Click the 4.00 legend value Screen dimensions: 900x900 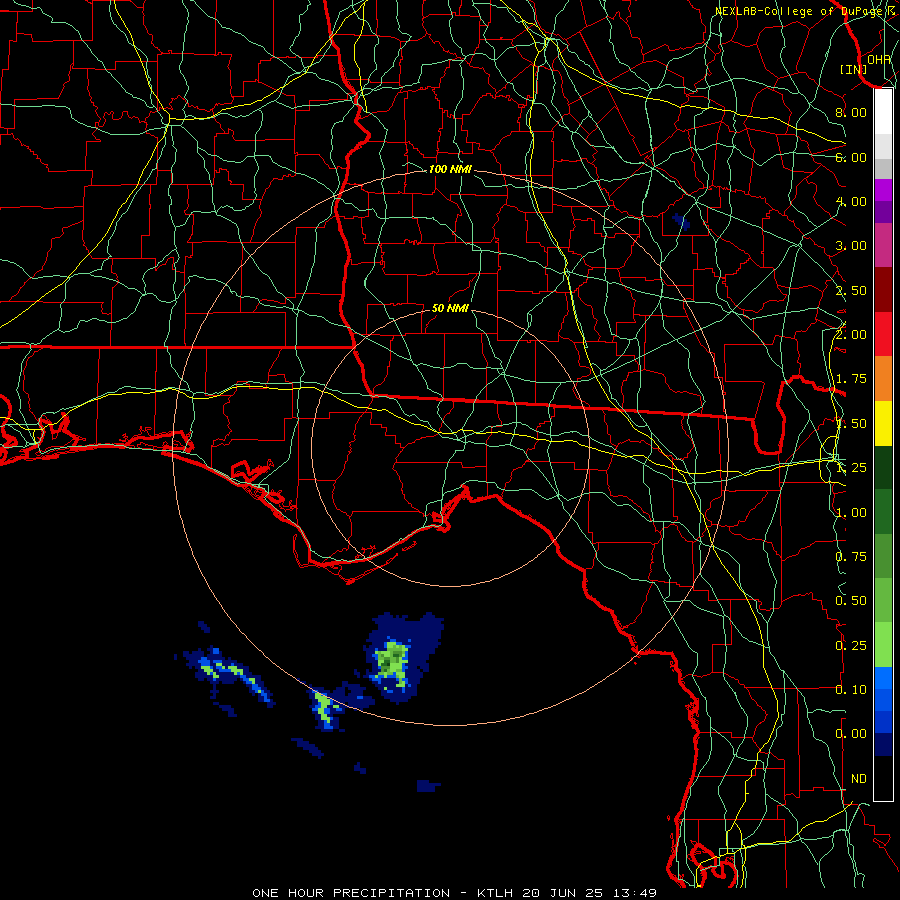pos(851,201)
